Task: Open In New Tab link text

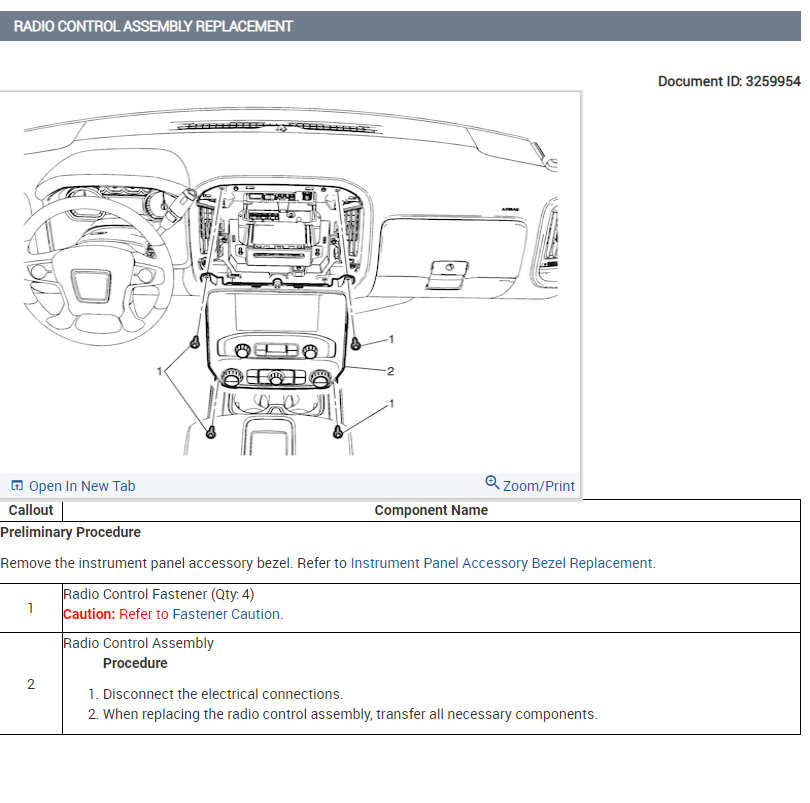Action: (x=82, y=486)
